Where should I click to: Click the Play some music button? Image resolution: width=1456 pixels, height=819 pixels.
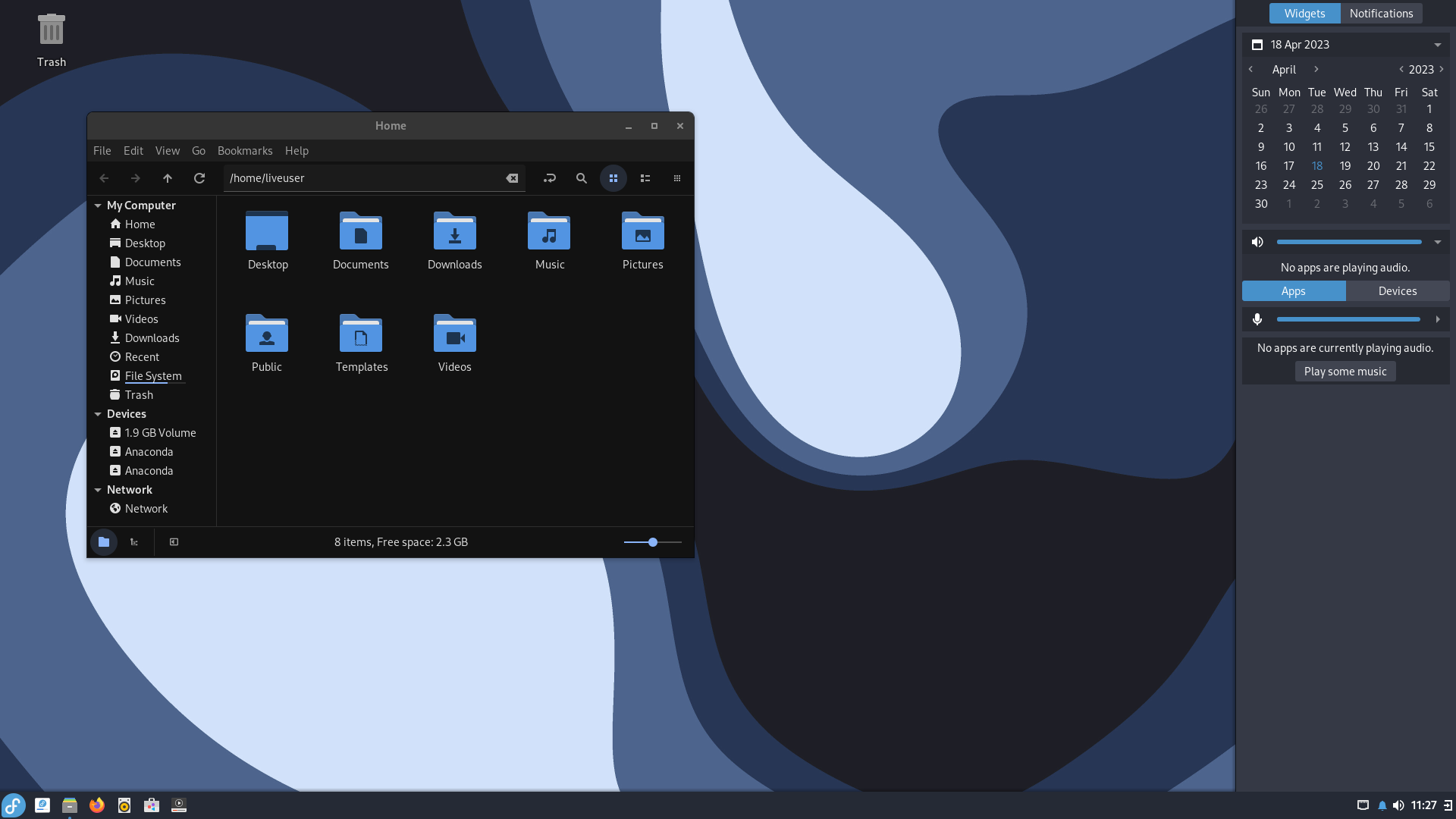point(1345,371)
